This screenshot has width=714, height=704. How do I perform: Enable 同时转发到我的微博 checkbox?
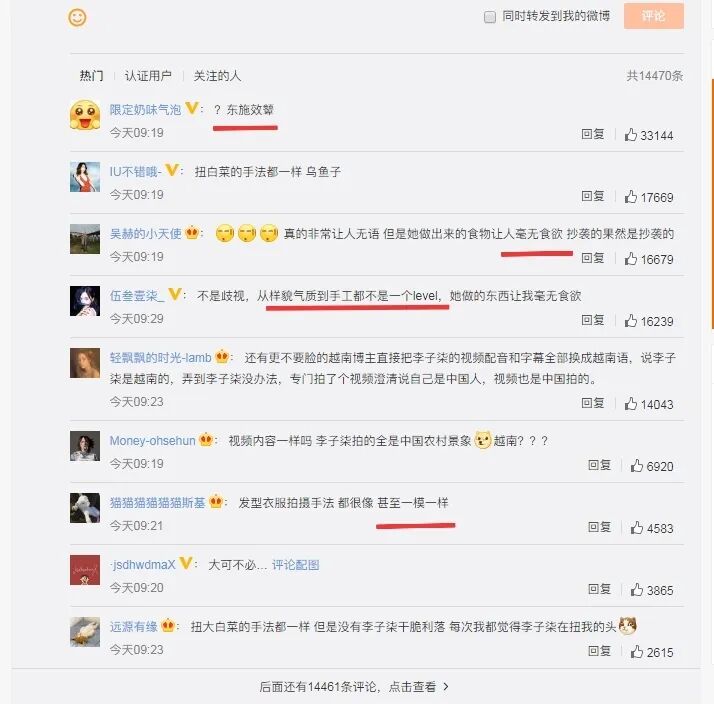490,17
